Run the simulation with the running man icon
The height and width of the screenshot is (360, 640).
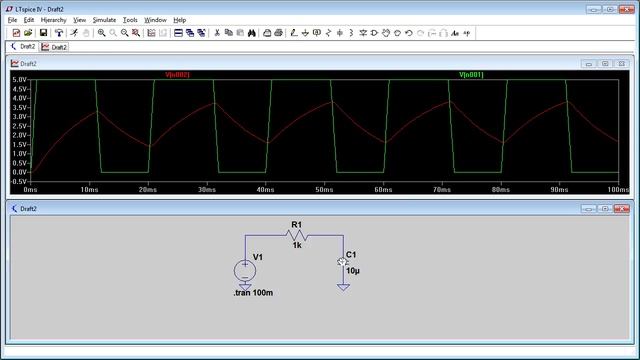[74, 33]
